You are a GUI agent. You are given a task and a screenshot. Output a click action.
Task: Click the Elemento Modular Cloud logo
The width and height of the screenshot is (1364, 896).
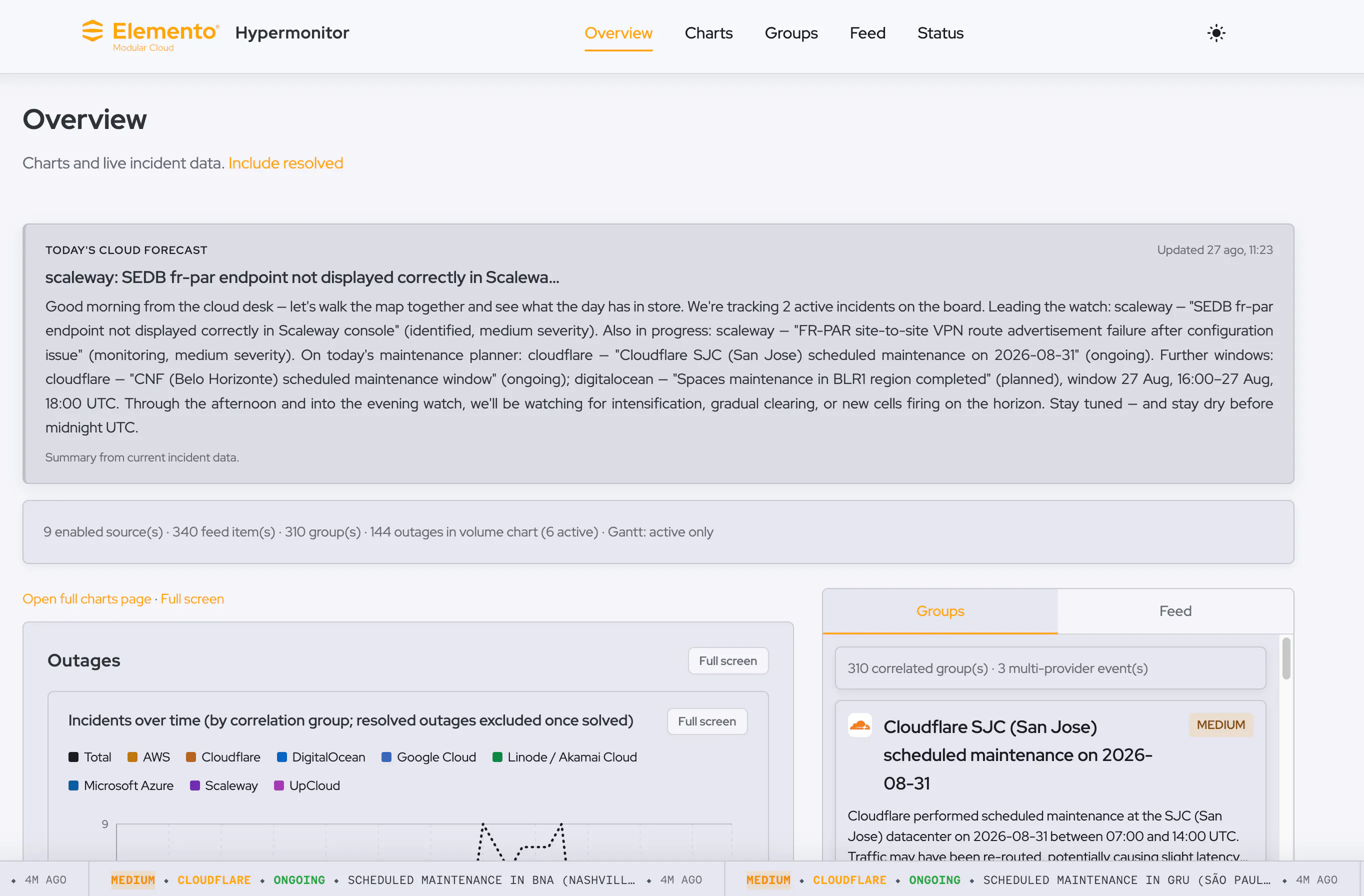click(150, 35)
